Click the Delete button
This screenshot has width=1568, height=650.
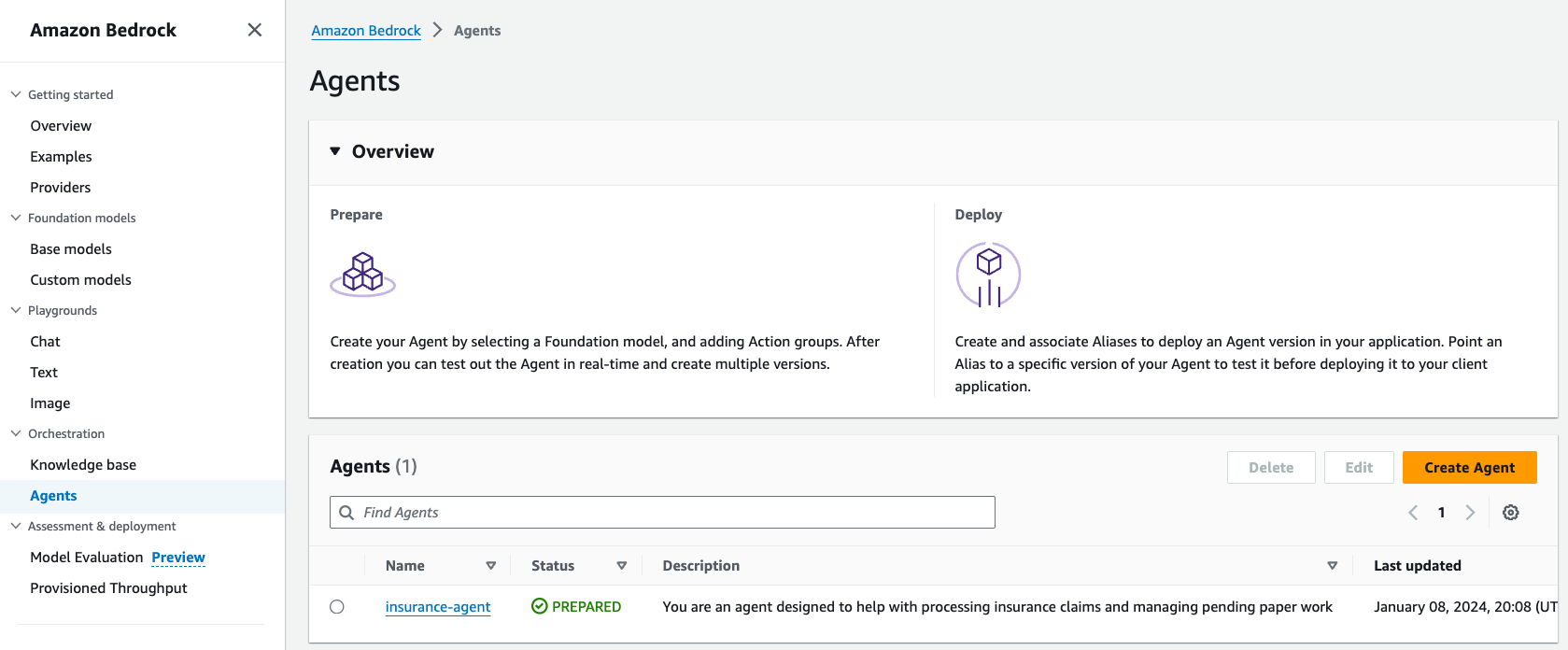click(x=1271, y=468)
